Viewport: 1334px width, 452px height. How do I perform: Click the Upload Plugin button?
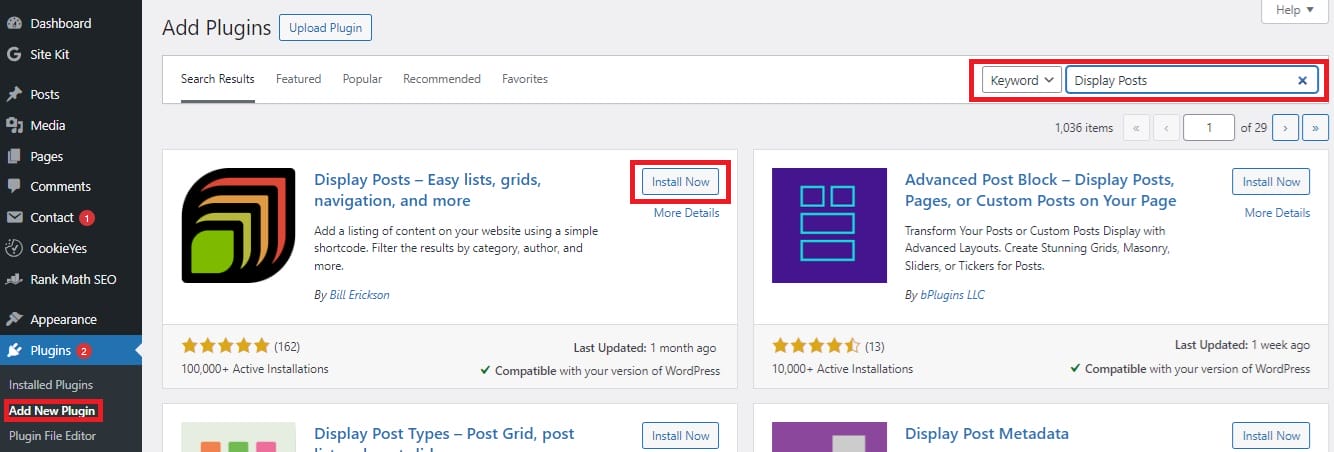click(x=326, y=28)
